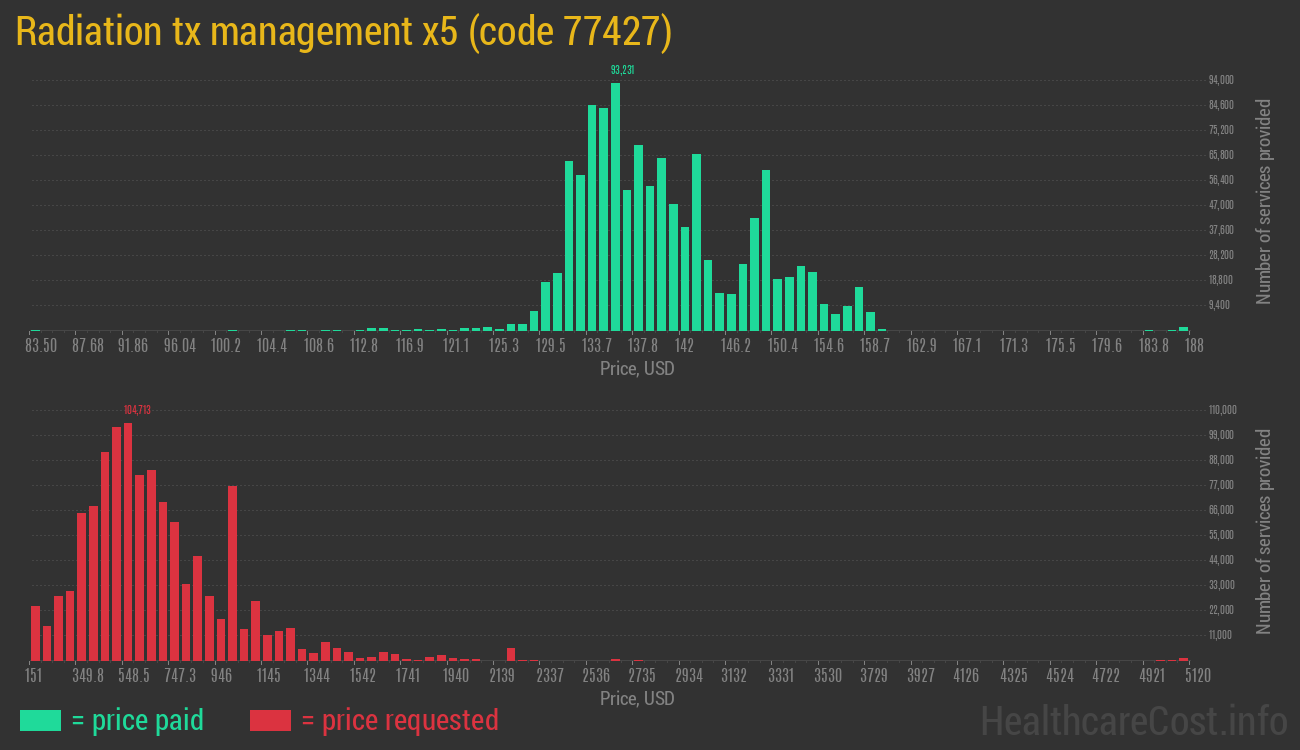Image resolution: width=1300 pixels, height=750 pixels.
Task: Select the green bar at price 149 spike
Action: click(765, 250)
